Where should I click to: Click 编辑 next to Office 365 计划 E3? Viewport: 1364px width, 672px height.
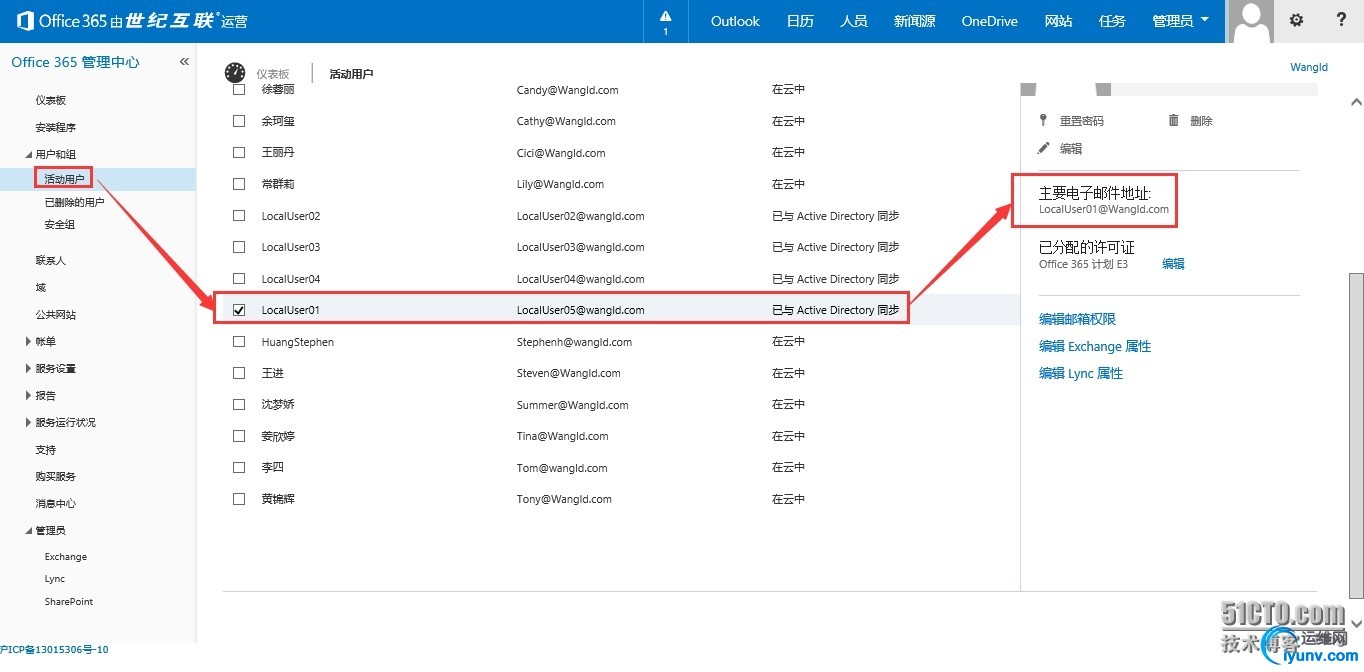coord(1173,264)
